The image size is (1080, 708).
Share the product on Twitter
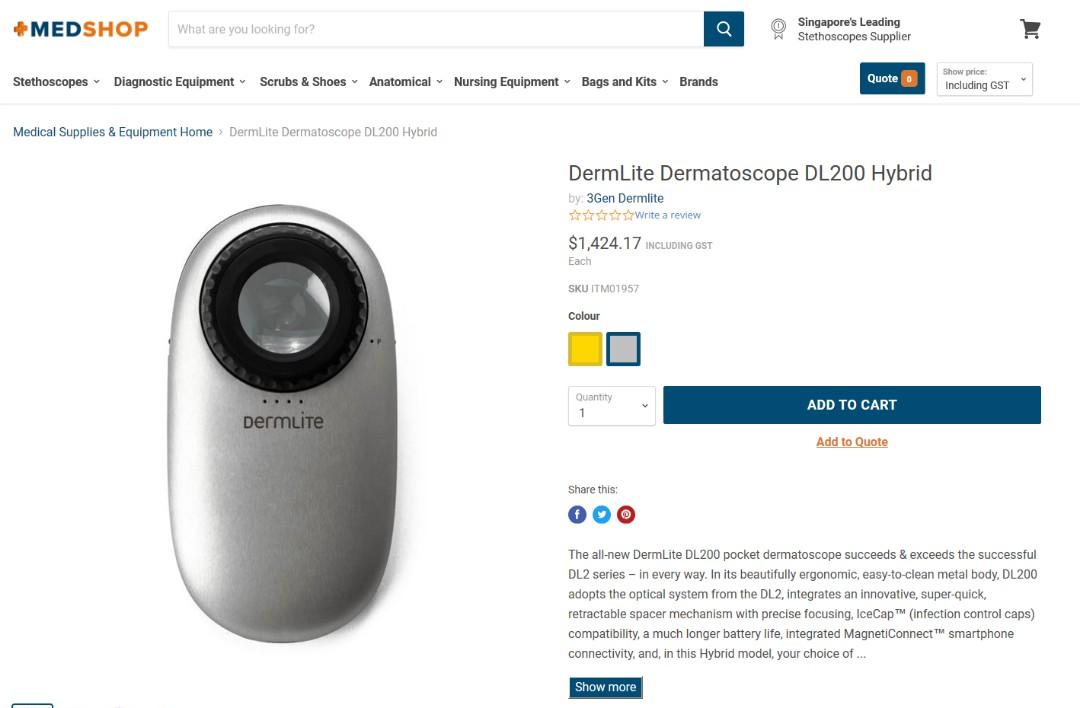tap(601, 514)
